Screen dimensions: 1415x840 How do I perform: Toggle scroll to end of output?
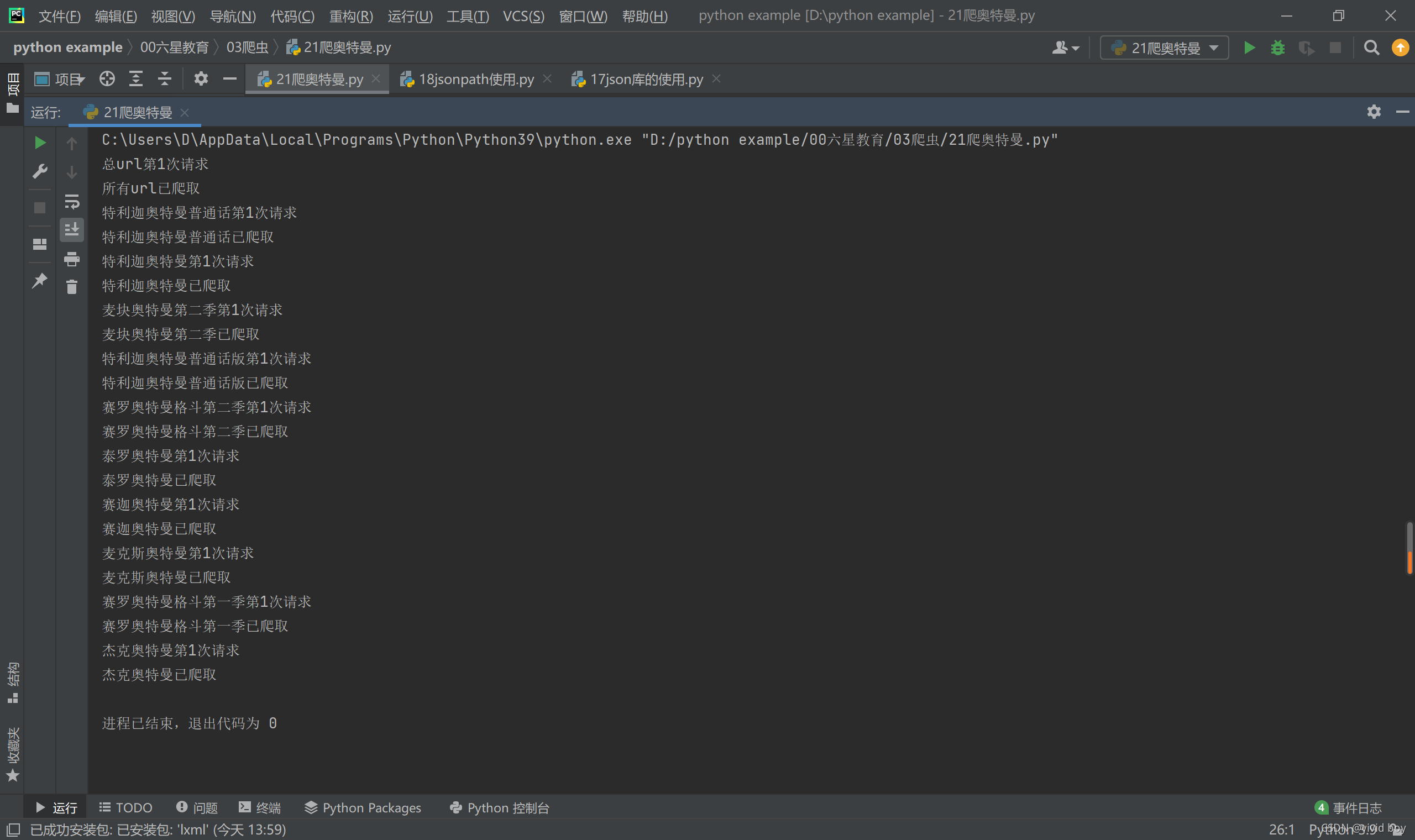(x=71, y=230)
